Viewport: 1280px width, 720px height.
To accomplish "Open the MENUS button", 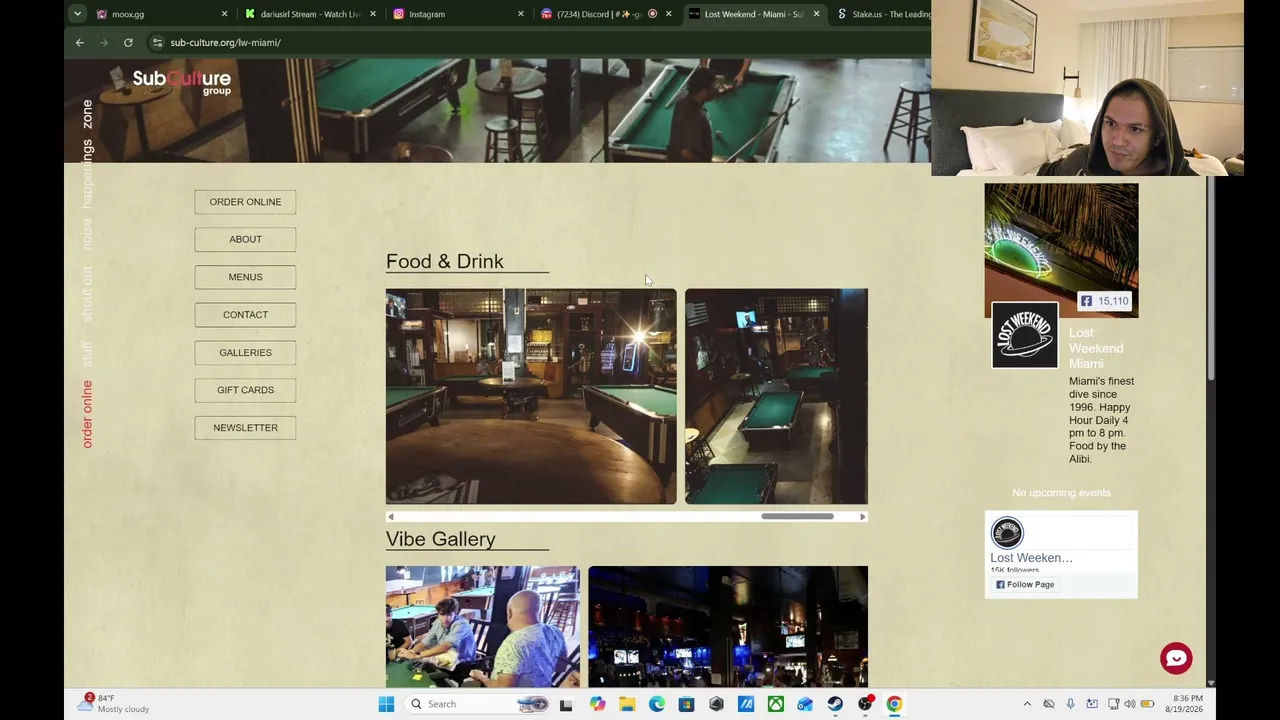I will click(x=245, y=277).
